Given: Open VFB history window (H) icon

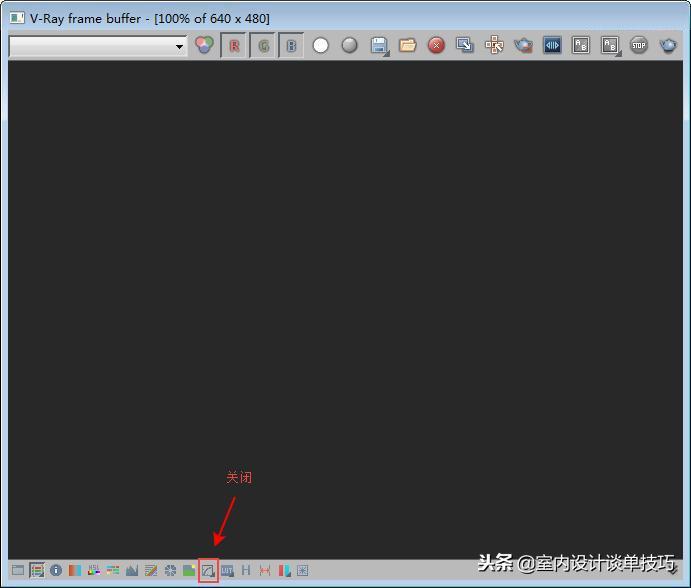Looking at the screenshot, I should pyautogui.click(x=246, y=570).
